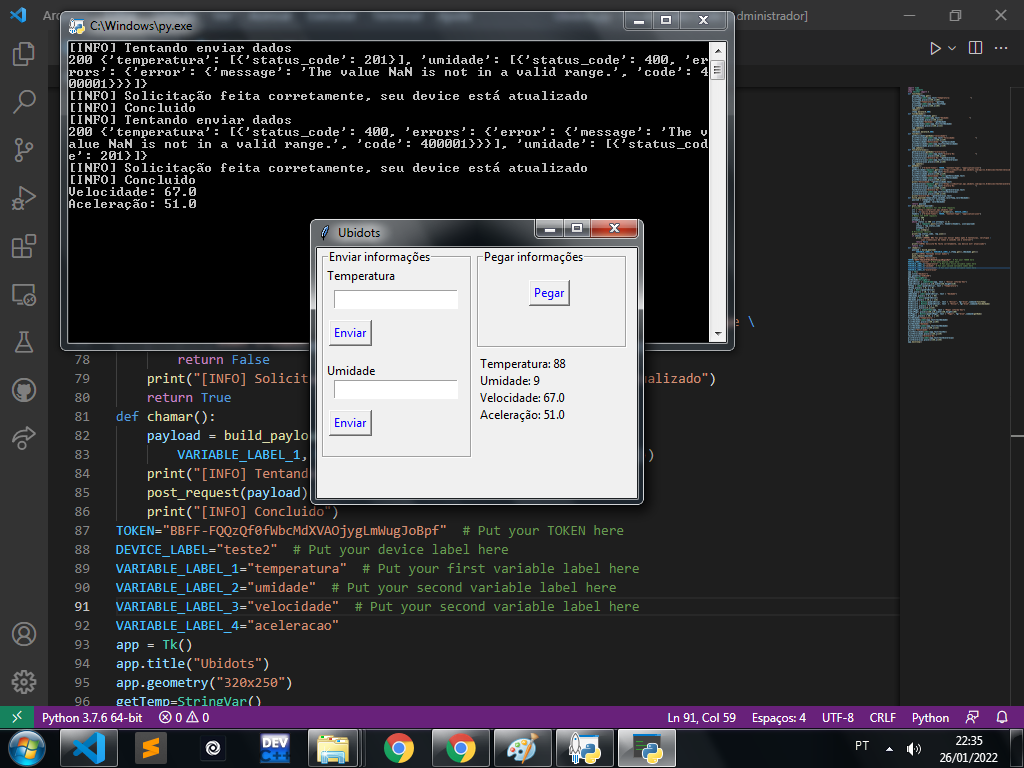Click the feedback icon in status bar
Screen dimensions: 1024x768
coord(972,717)
